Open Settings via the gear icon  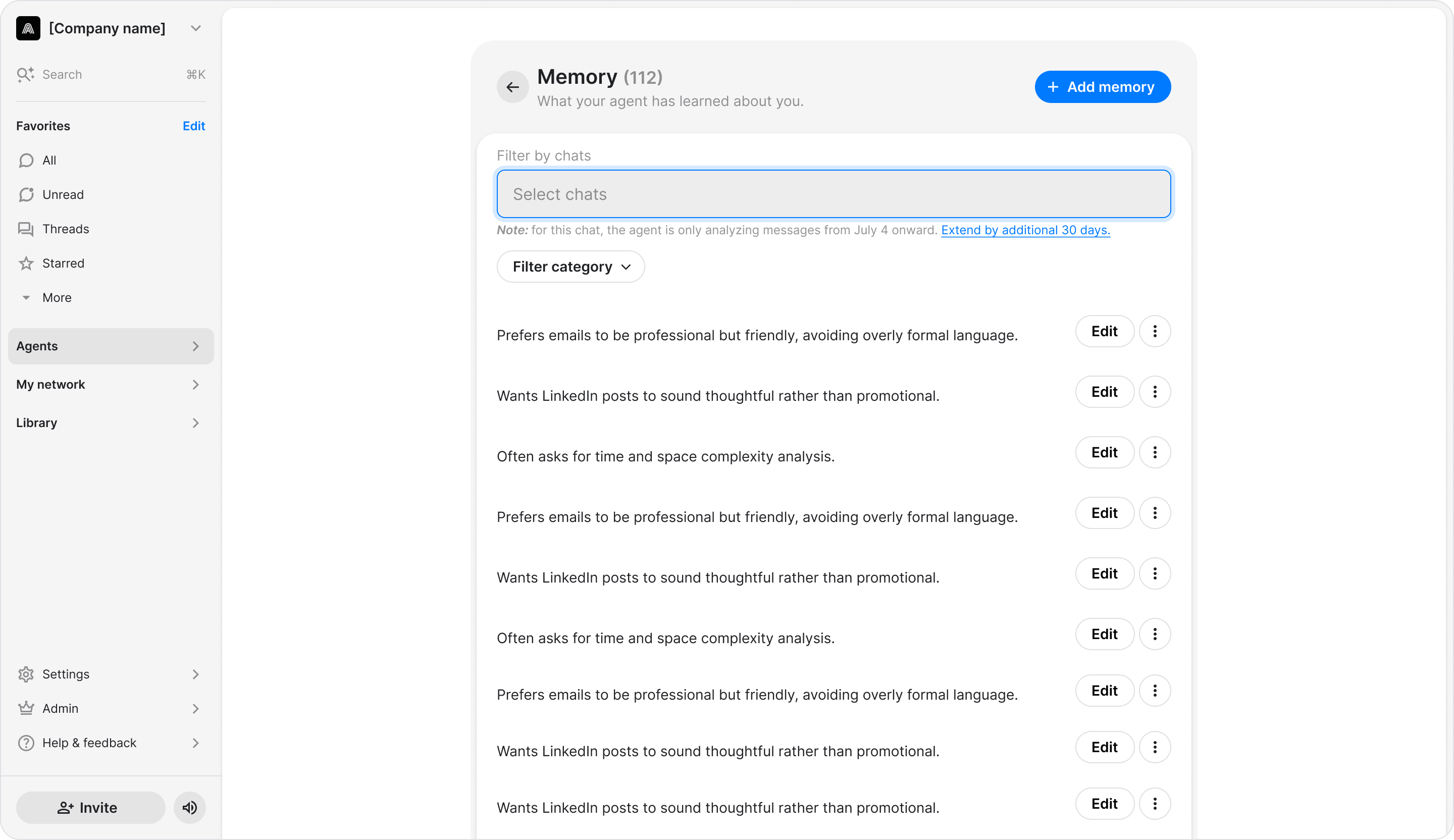pos(26,674)
